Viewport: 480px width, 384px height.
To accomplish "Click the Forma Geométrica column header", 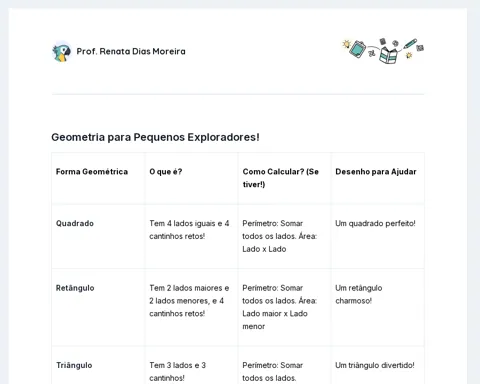I will pyautogui.click(x=92, y=172).
